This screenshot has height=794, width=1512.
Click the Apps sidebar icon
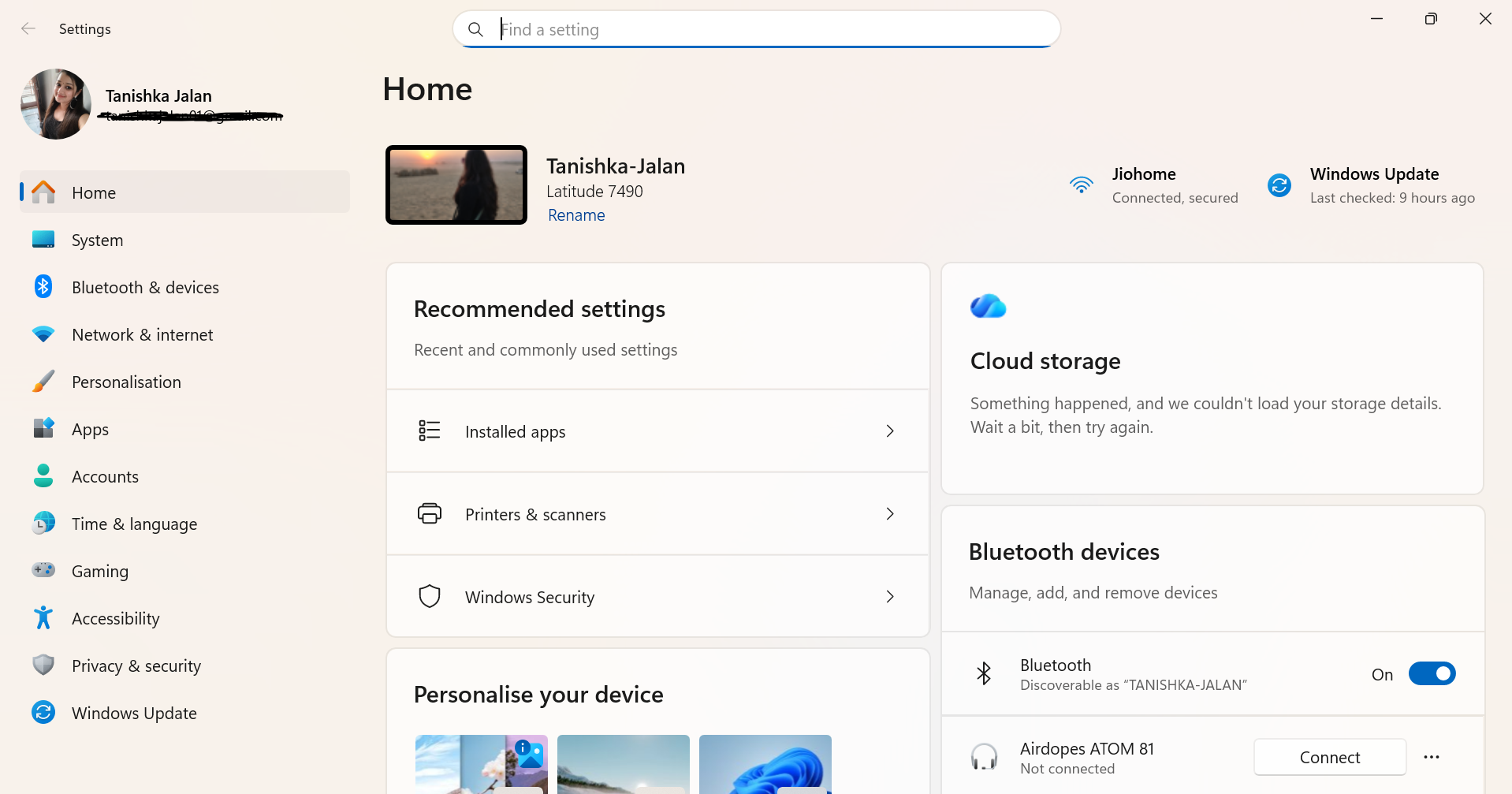[x=43, y=428]
